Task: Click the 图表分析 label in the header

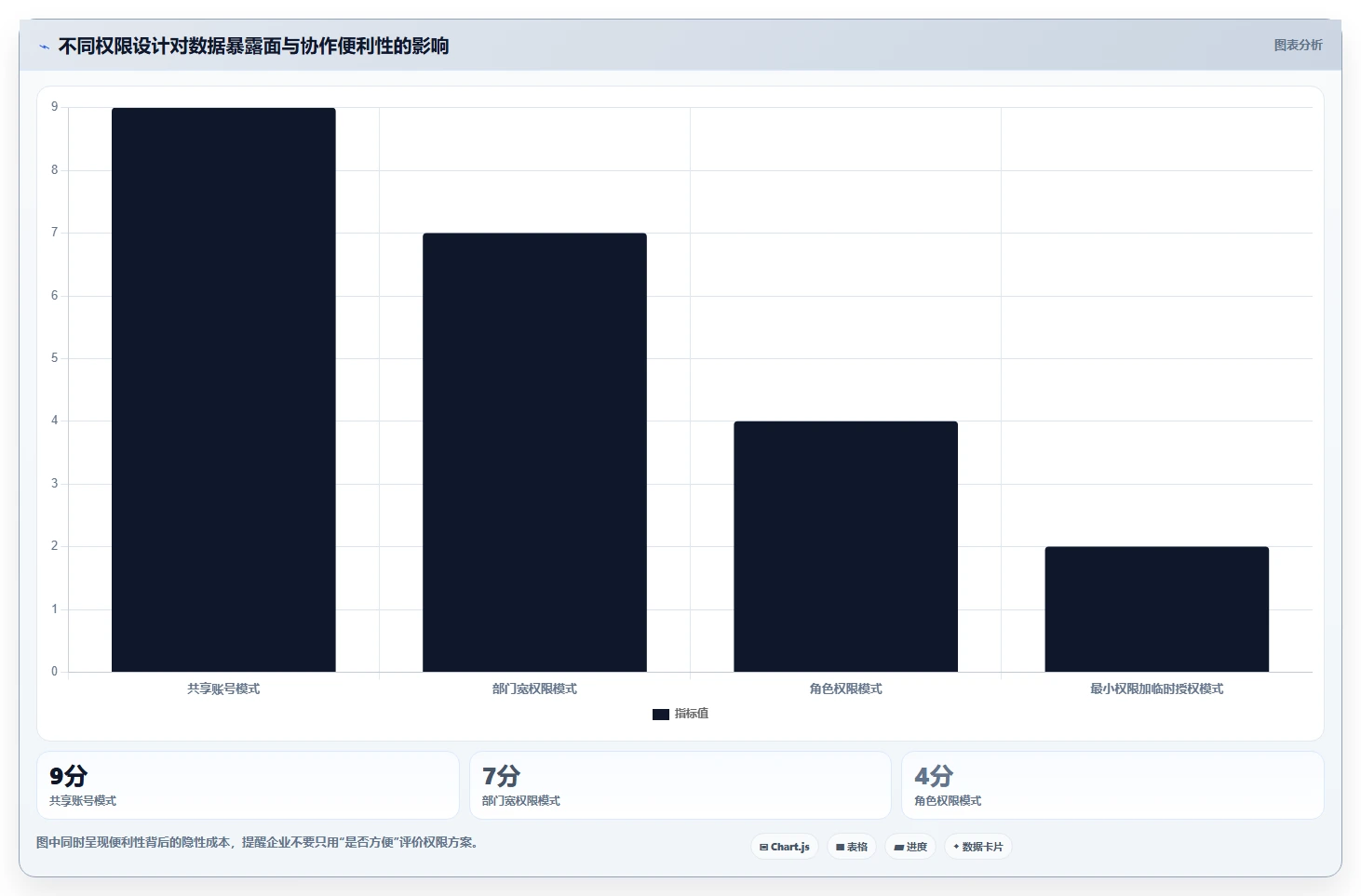Action: 1298,45
